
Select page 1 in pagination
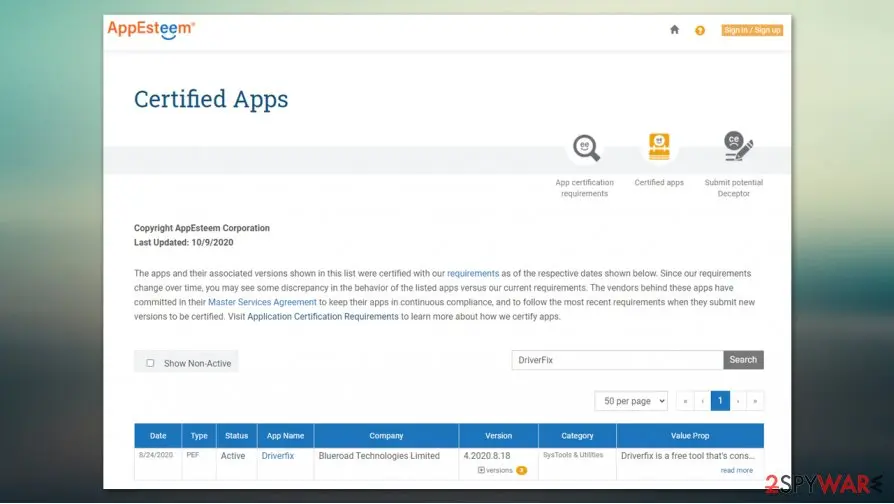pyautogui.click(x=720, y=401)
